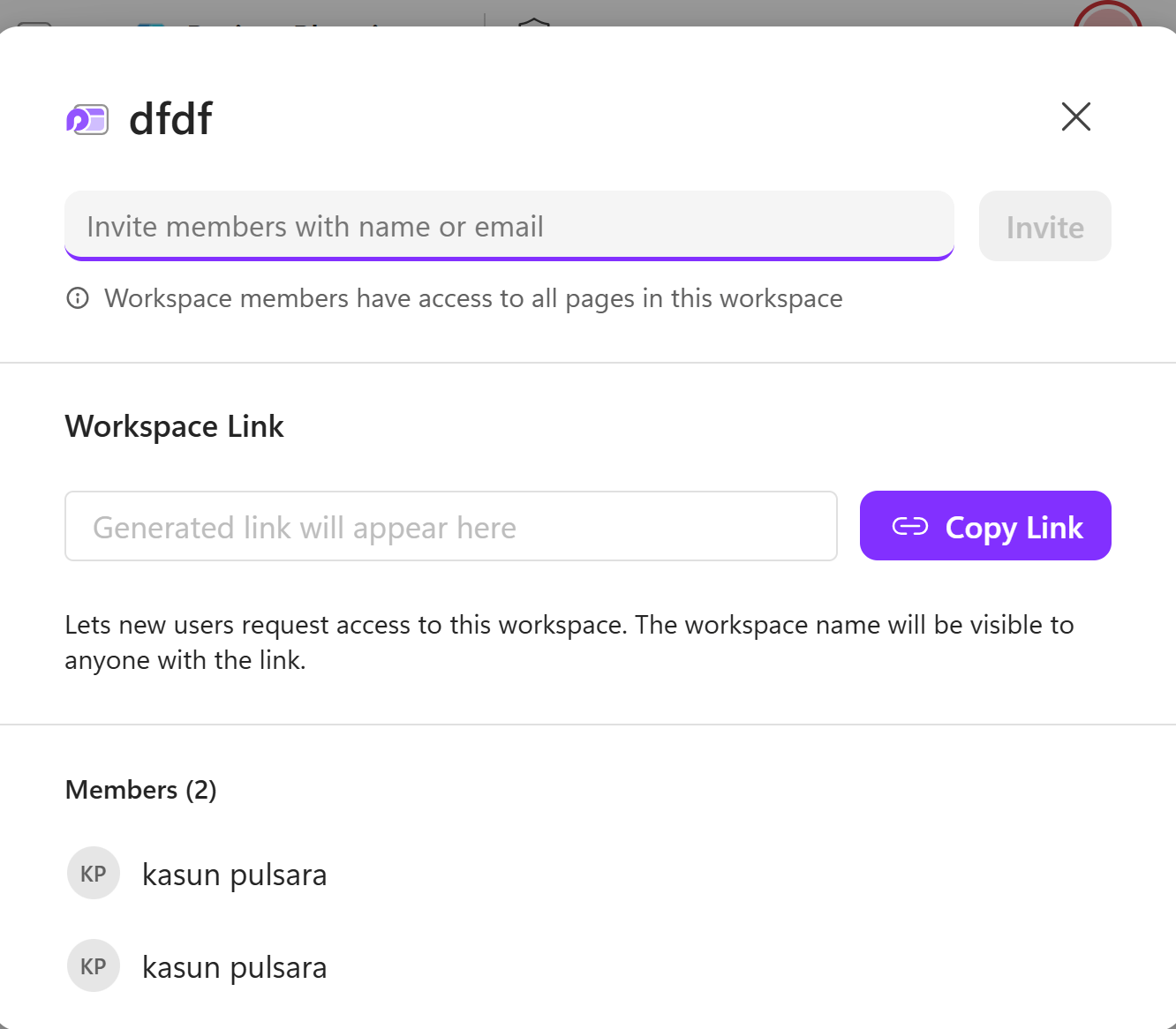
Task: Click the invite members email input field
Action: (x=509, y=226)
